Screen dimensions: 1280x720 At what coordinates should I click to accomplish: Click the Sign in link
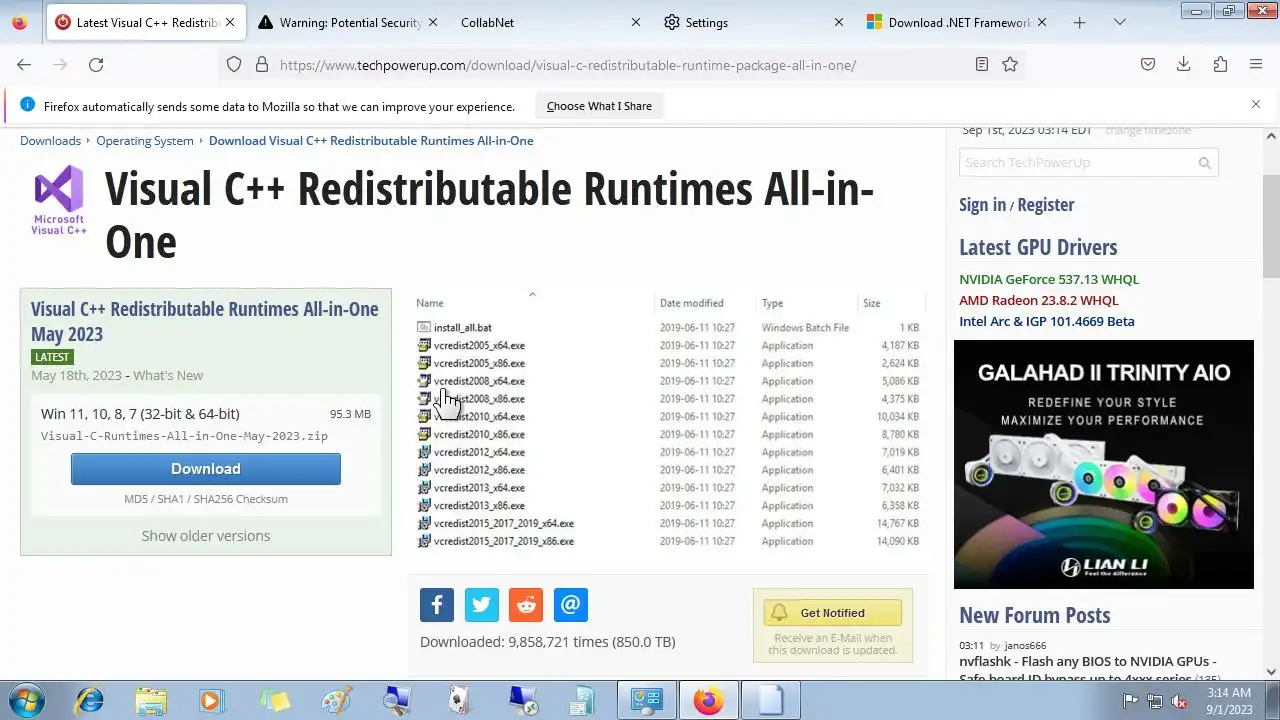click(x=982, y=205)
